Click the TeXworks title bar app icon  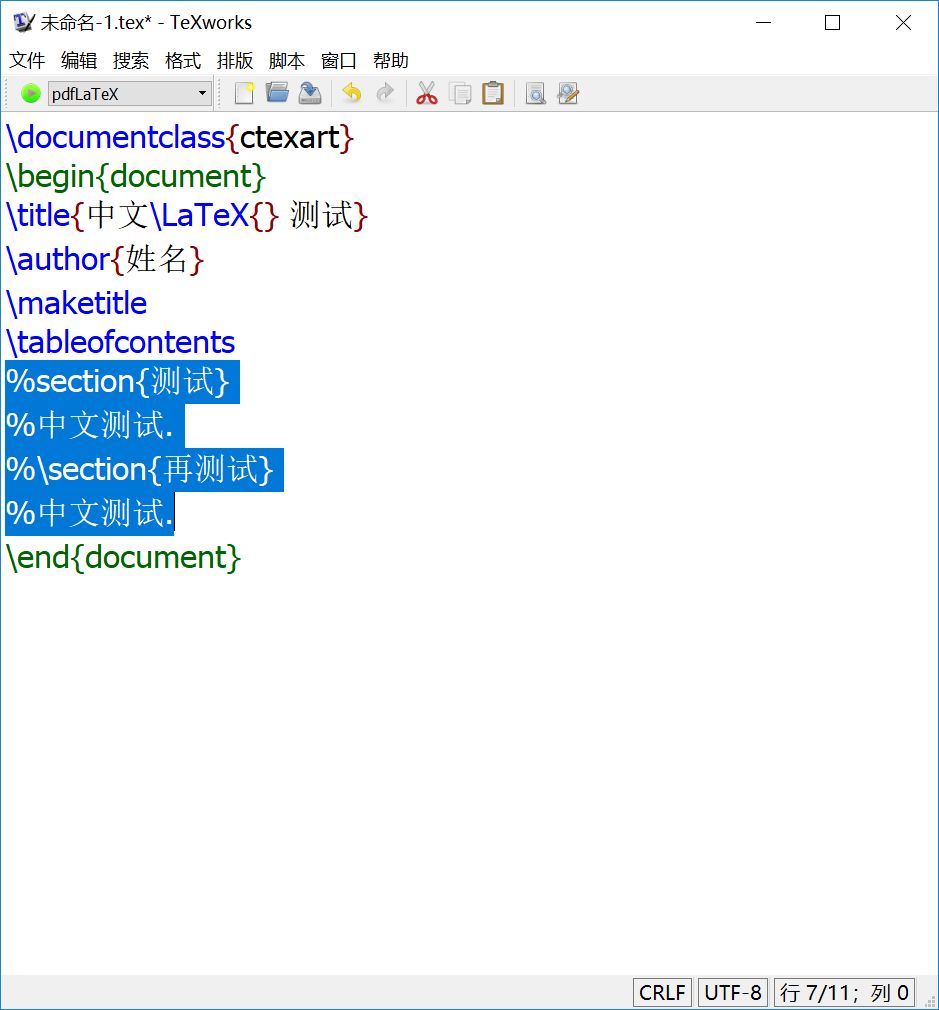[x=24, y=23]
